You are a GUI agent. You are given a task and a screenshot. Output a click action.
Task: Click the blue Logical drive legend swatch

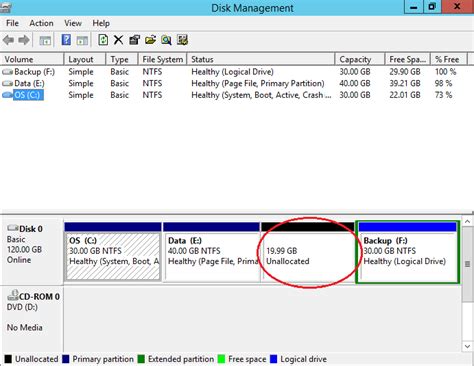(x=274, y=359)
